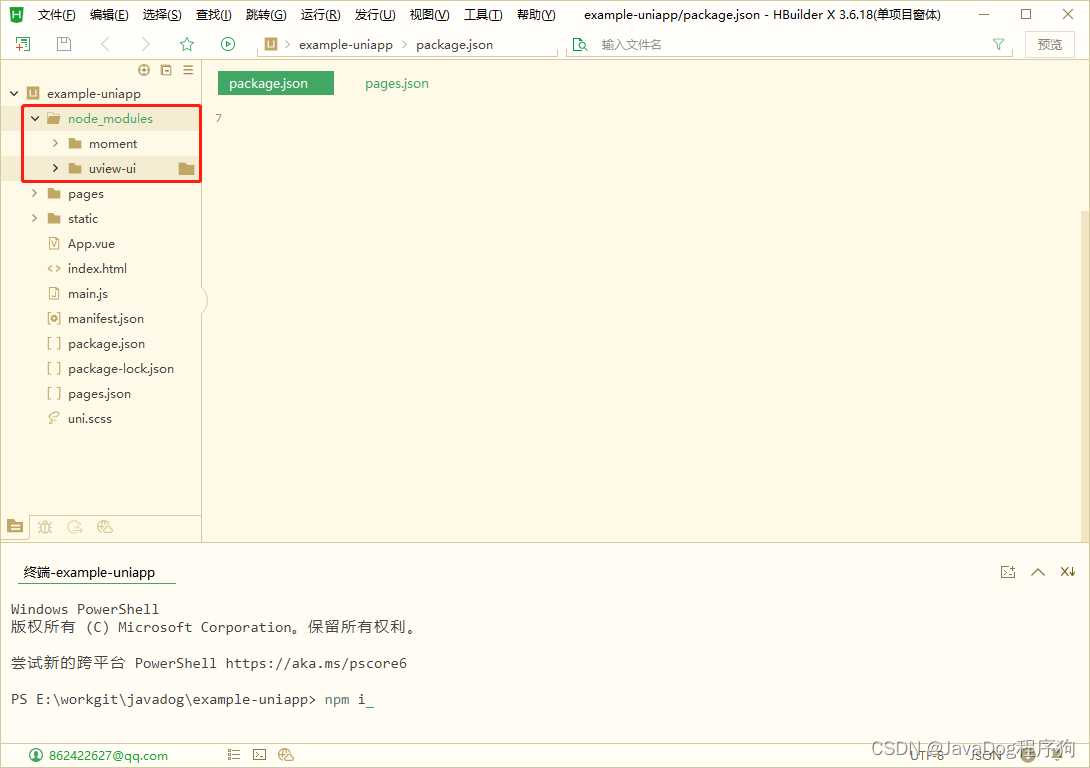Select the locate-current-file crosshair icon

144,70
